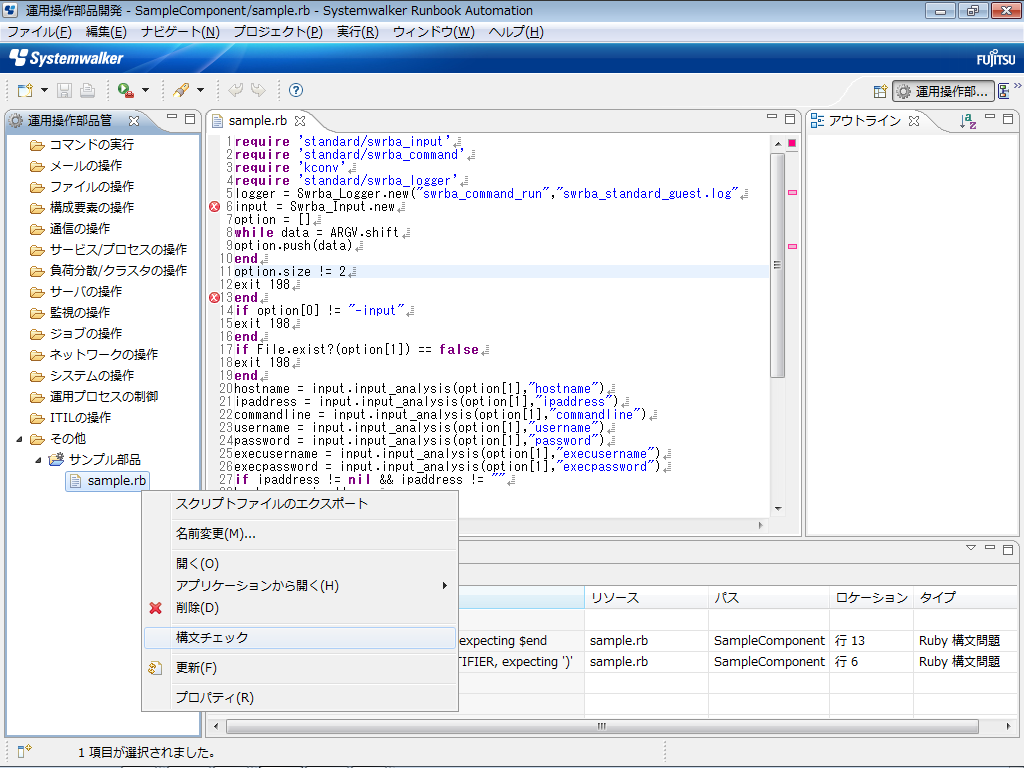
Task: Close the sample.rb editor tab
Action: (300, 121)
